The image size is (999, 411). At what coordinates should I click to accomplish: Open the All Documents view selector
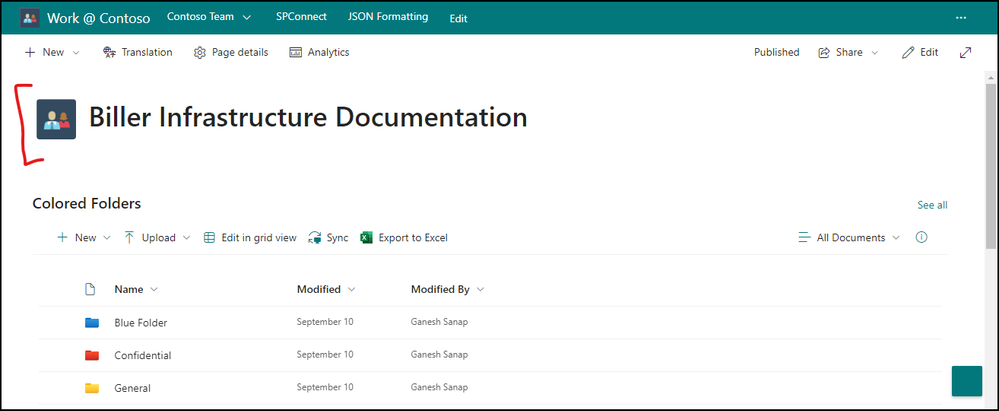849,238
